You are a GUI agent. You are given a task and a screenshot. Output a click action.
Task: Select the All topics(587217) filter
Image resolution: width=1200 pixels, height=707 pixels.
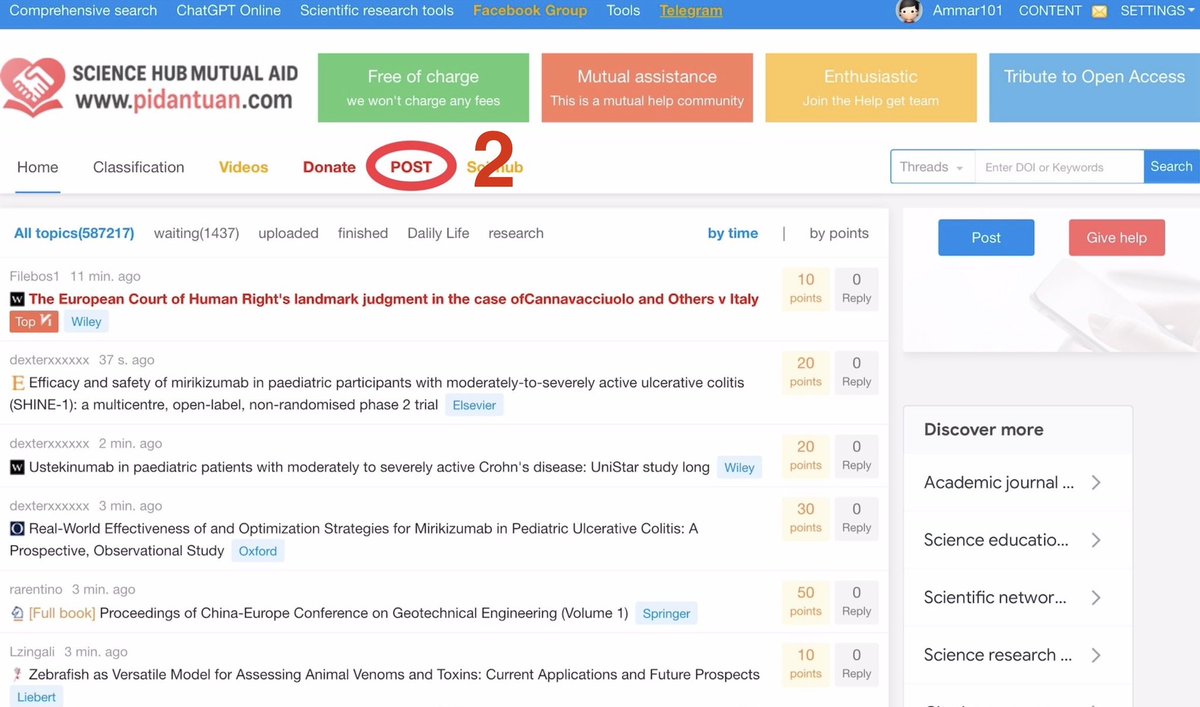coord(74,233)
